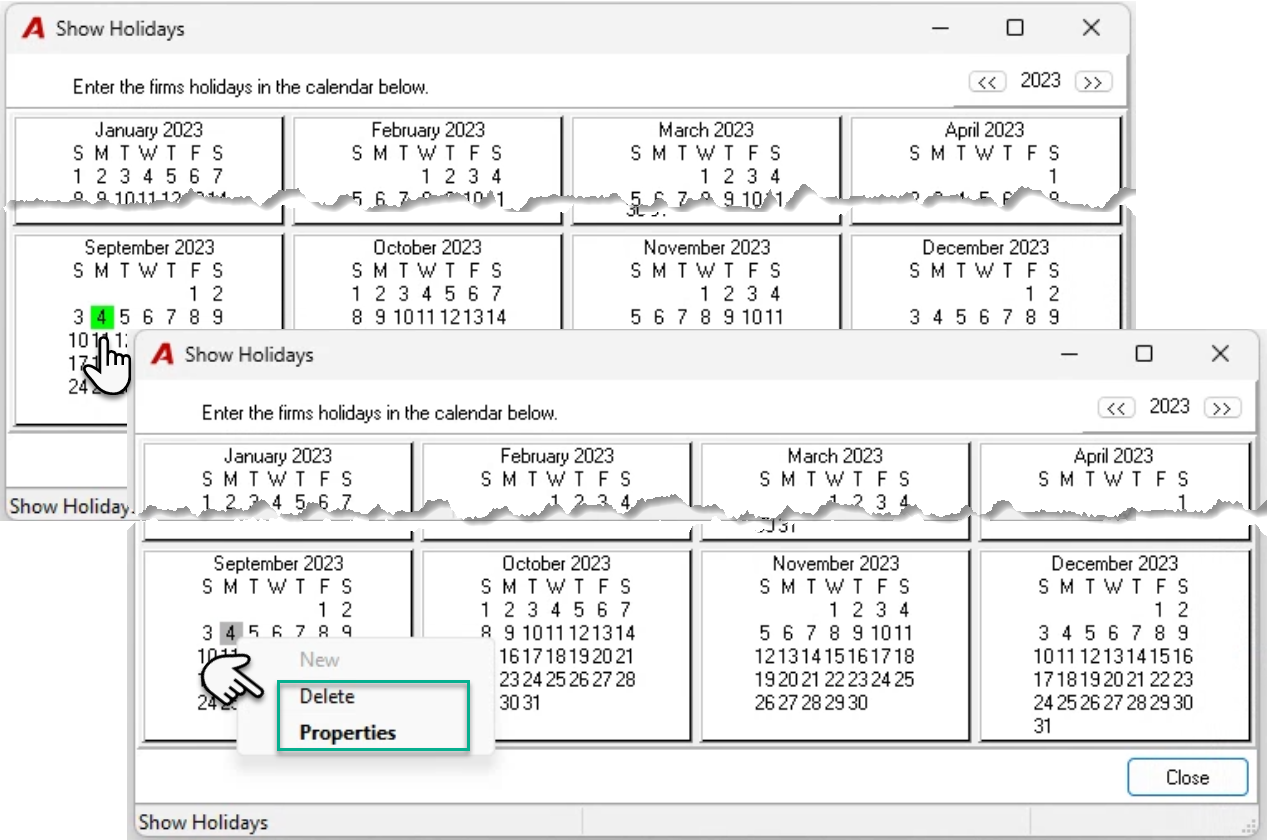Select December 31 in the front window calendar

[x=1043, y=725]
